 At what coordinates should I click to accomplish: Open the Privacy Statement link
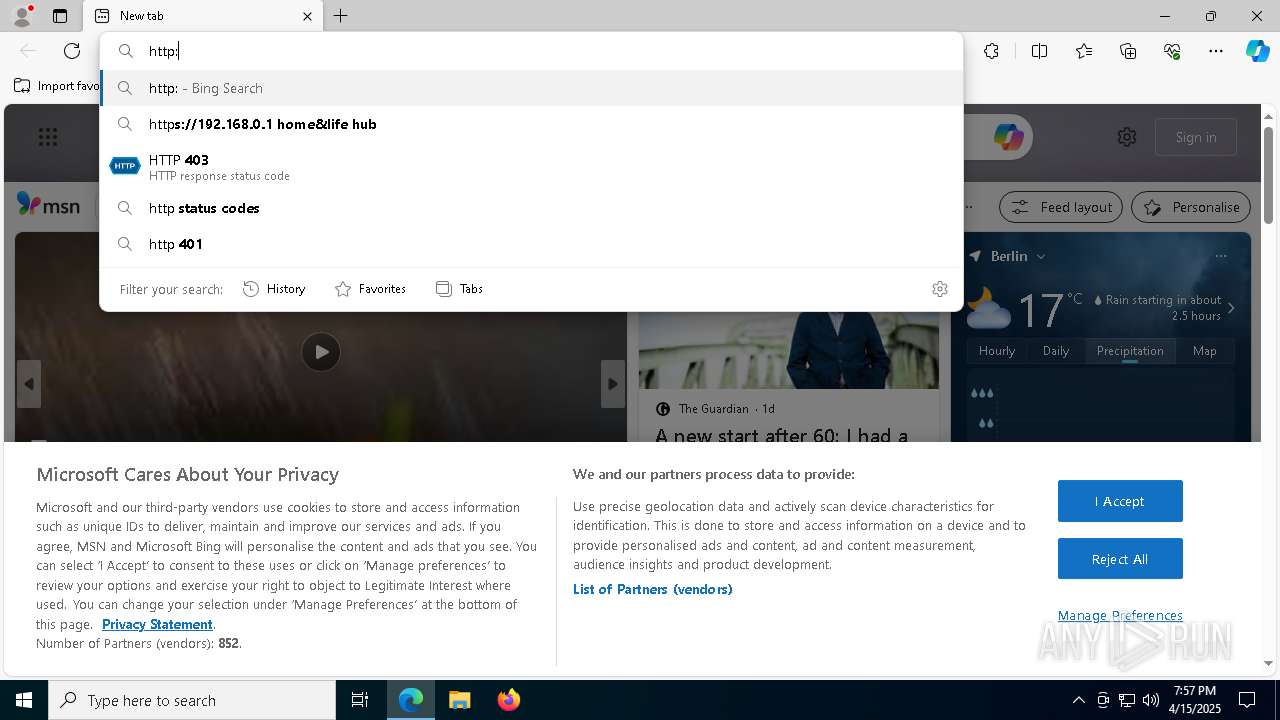(x=157, y=624)
